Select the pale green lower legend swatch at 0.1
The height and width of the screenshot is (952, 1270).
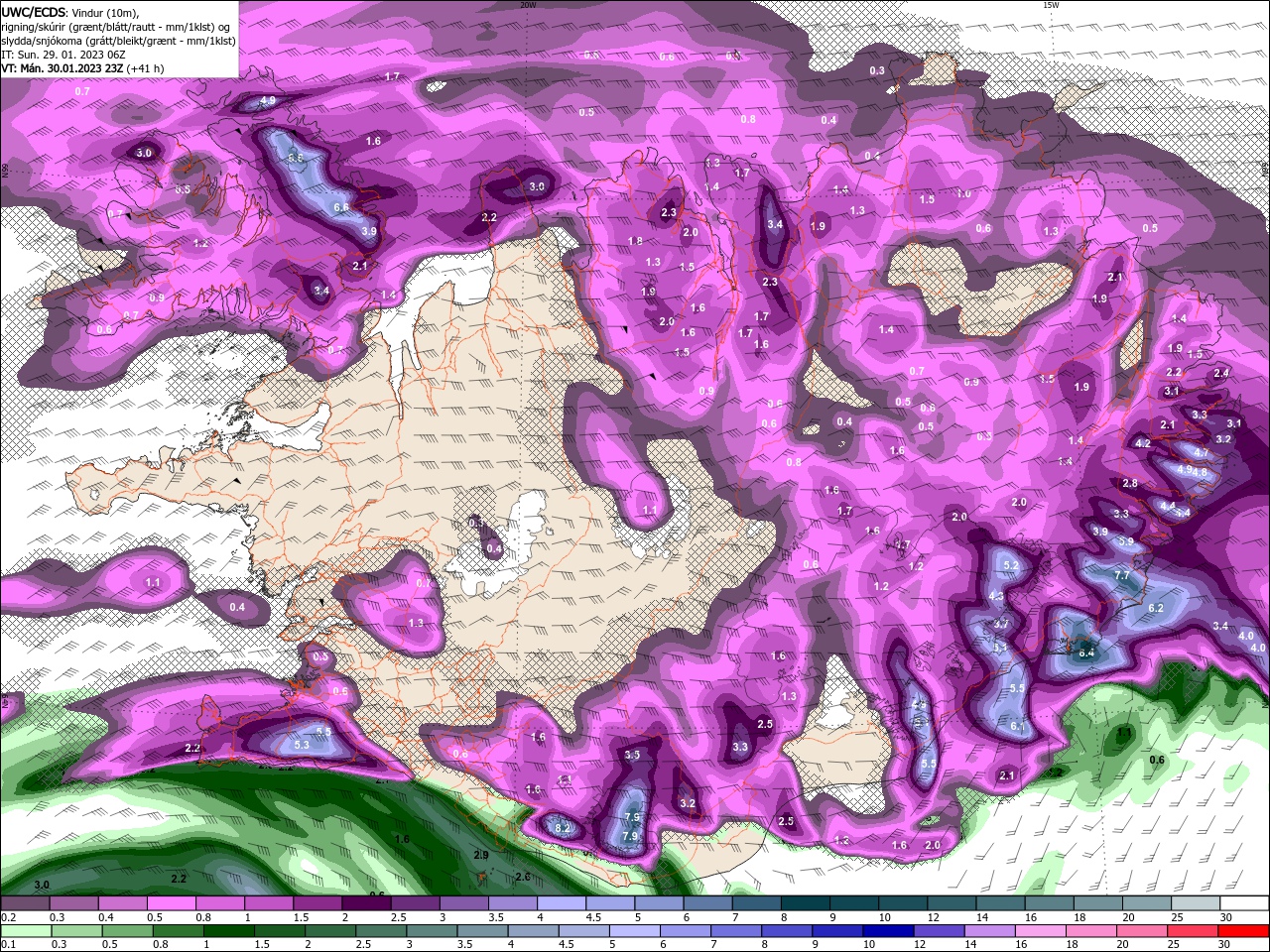[x=26, y=931]
